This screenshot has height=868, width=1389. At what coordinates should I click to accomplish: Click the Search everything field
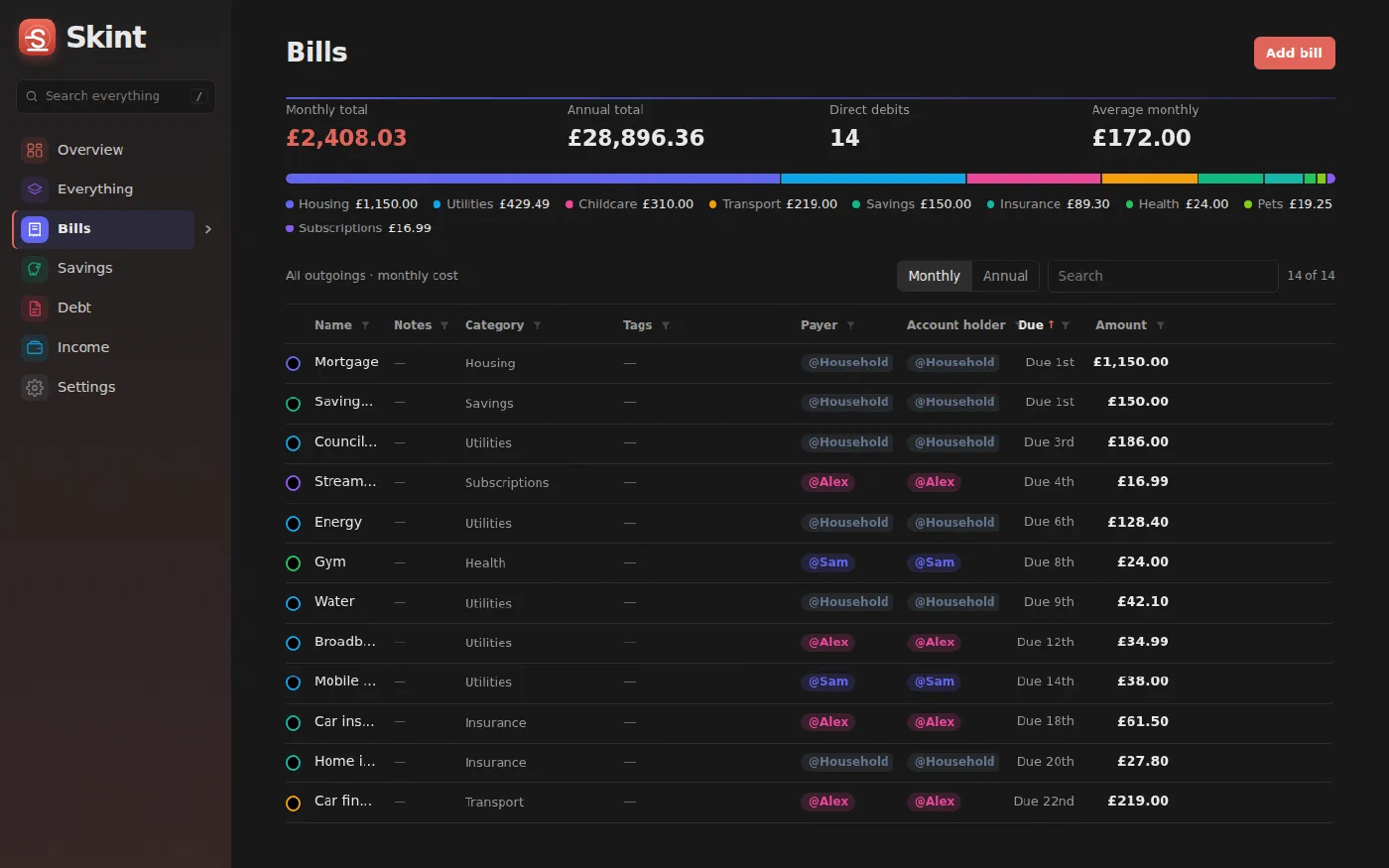coord(115,96)
